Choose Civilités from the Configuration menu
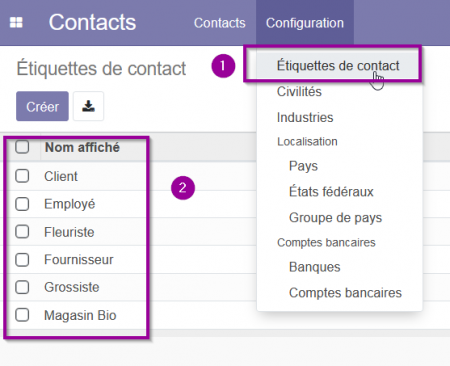 (x=299, y=91)
